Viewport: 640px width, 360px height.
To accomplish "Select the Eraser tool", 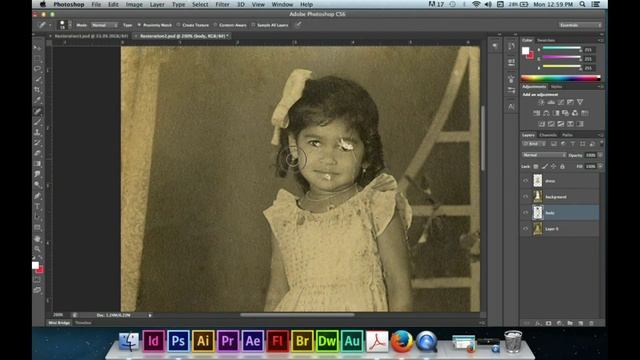I will pyautogui.click(x=38, y=153).
